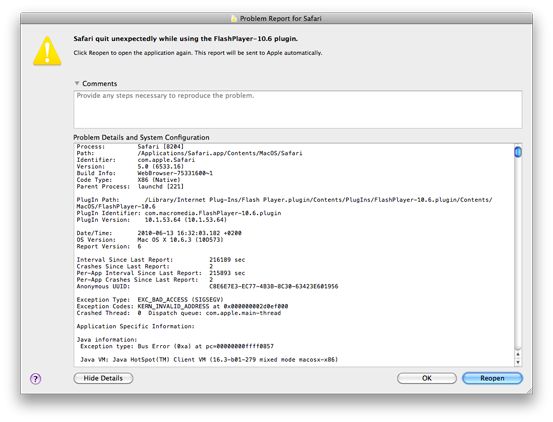Click the 'Per-App Crashes Since Last Report' line

click(x=145, y=280)
